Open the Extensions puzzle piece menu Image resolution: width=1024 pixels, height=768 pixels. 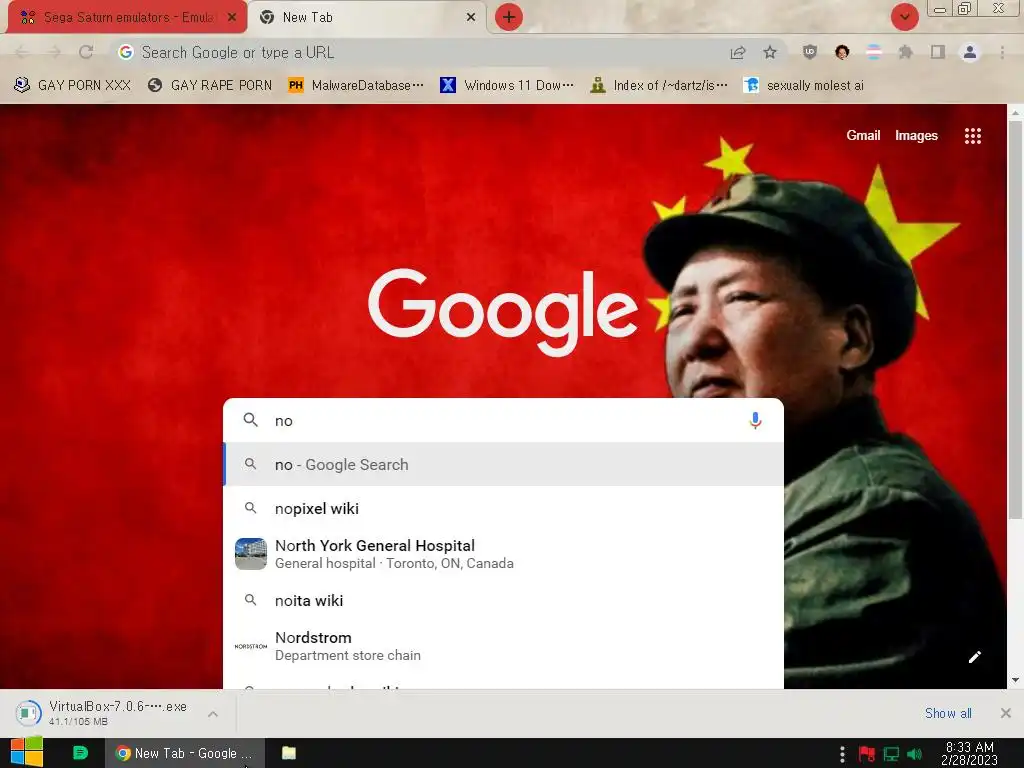pos(906,52)
